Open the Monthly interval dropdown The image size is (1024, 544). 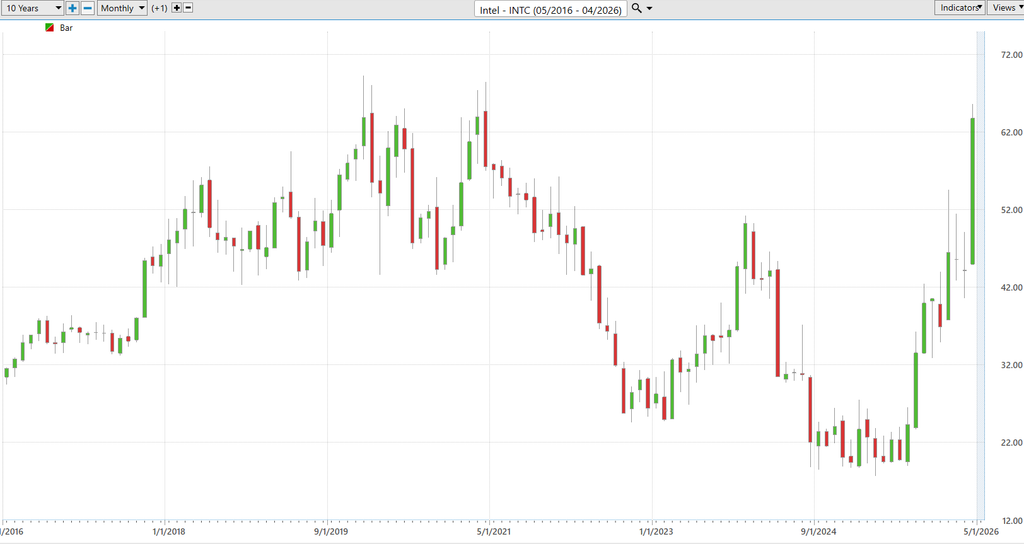pos(122,8)
